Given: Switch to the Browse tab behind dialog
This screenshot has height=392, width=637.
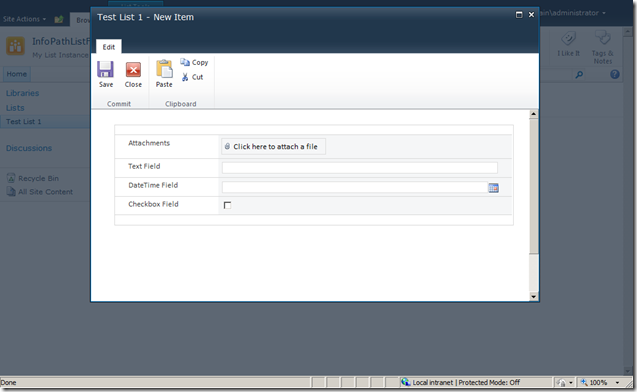Looking at the screenshot, I should tap(81, 19).
